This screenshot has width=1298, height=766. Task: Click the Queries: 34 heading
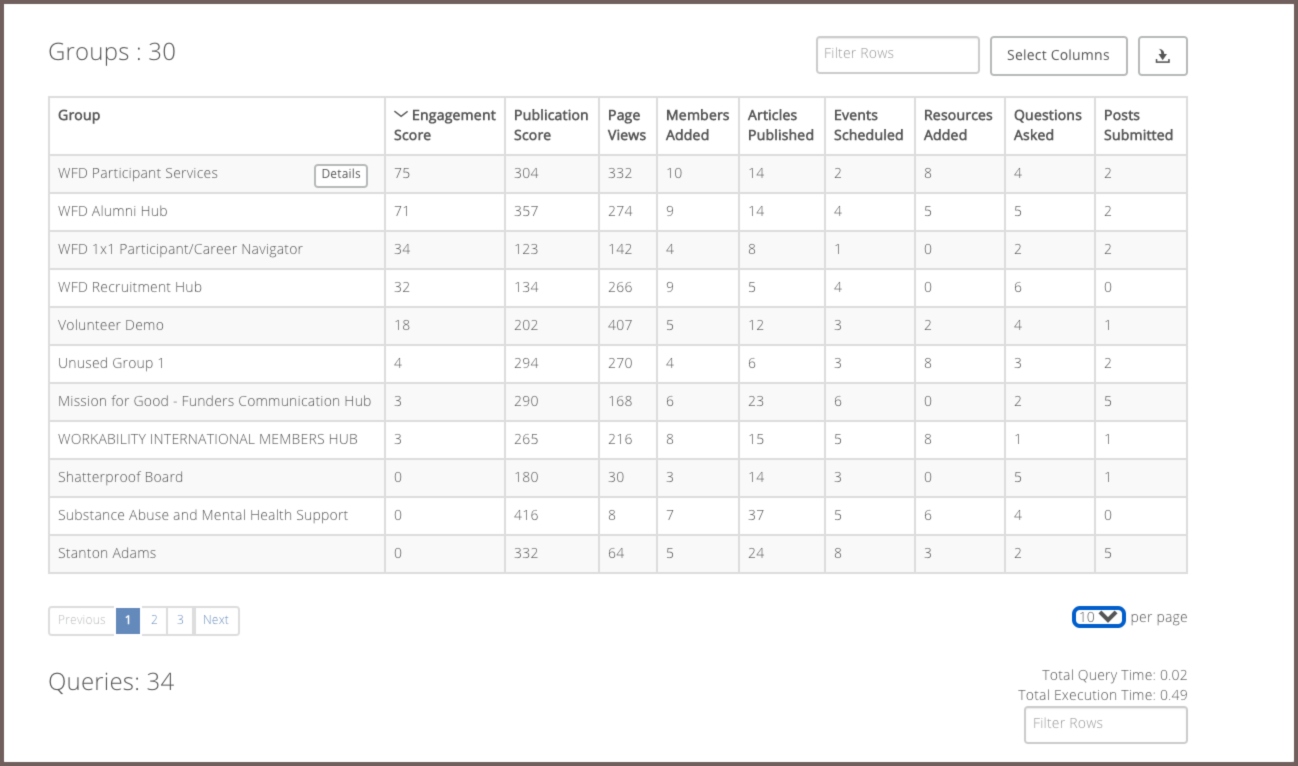coord(111,682)
